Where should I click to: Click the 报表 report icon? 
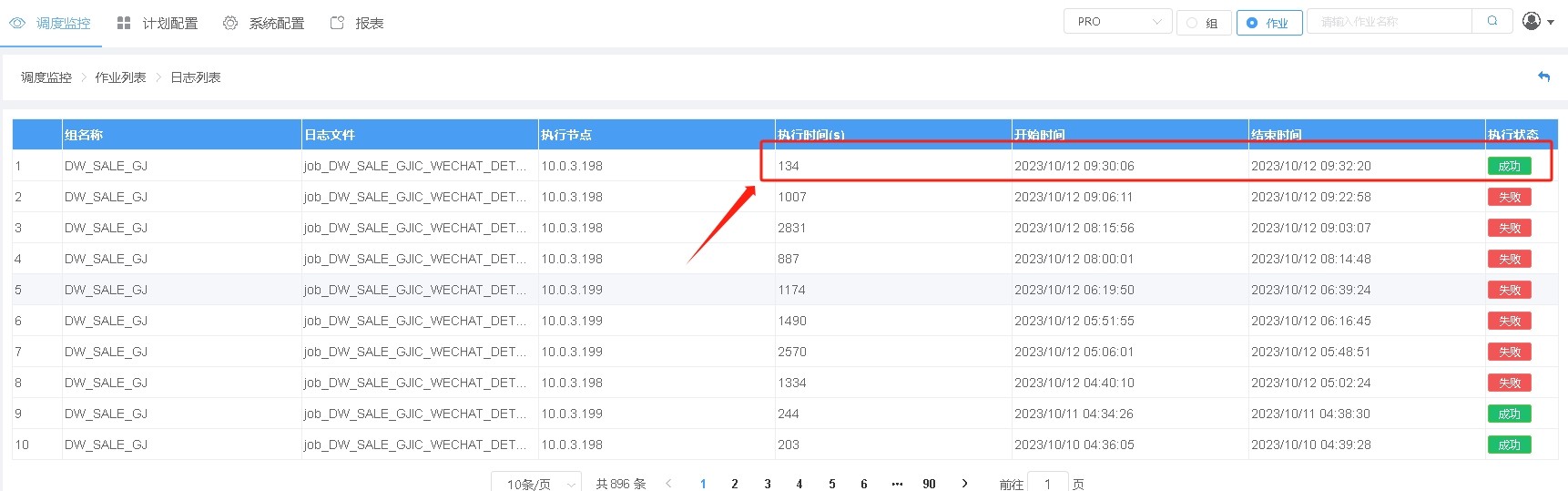tap(337, 23)
